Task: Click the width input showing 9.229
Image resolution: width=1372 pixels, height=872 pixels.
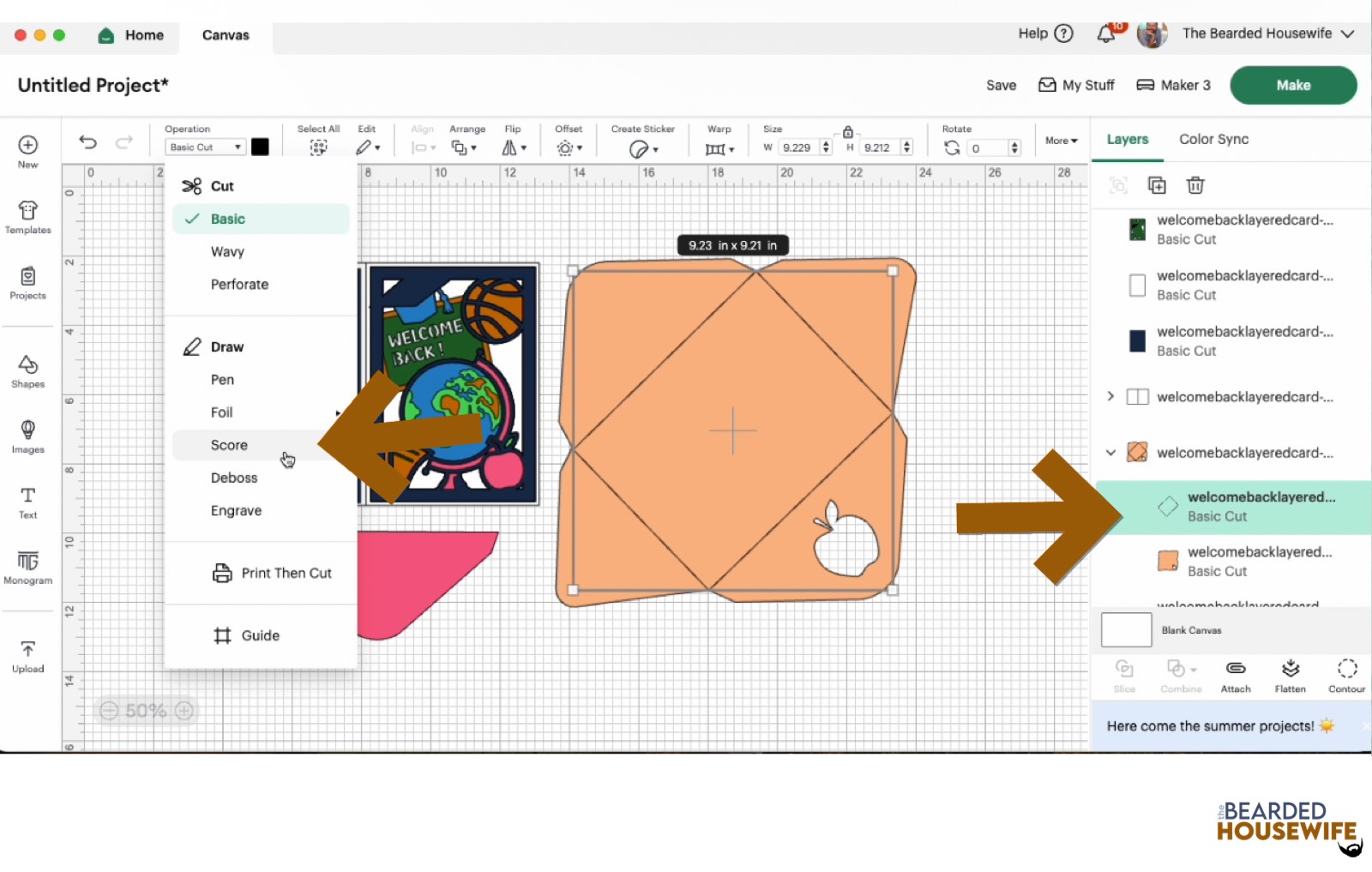Action: [x=797, y=147]
